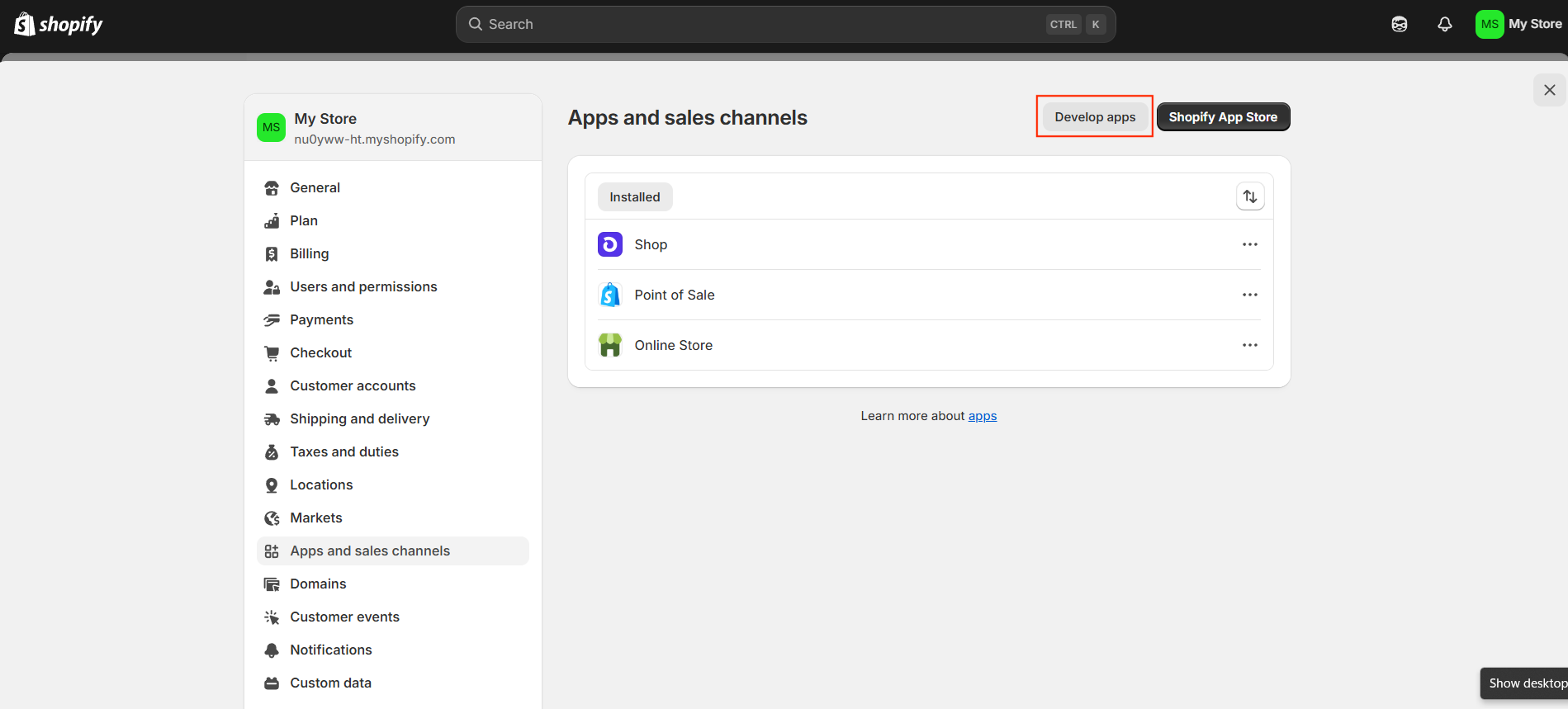Select Apps and sales channels item

(x=393, y=551)
